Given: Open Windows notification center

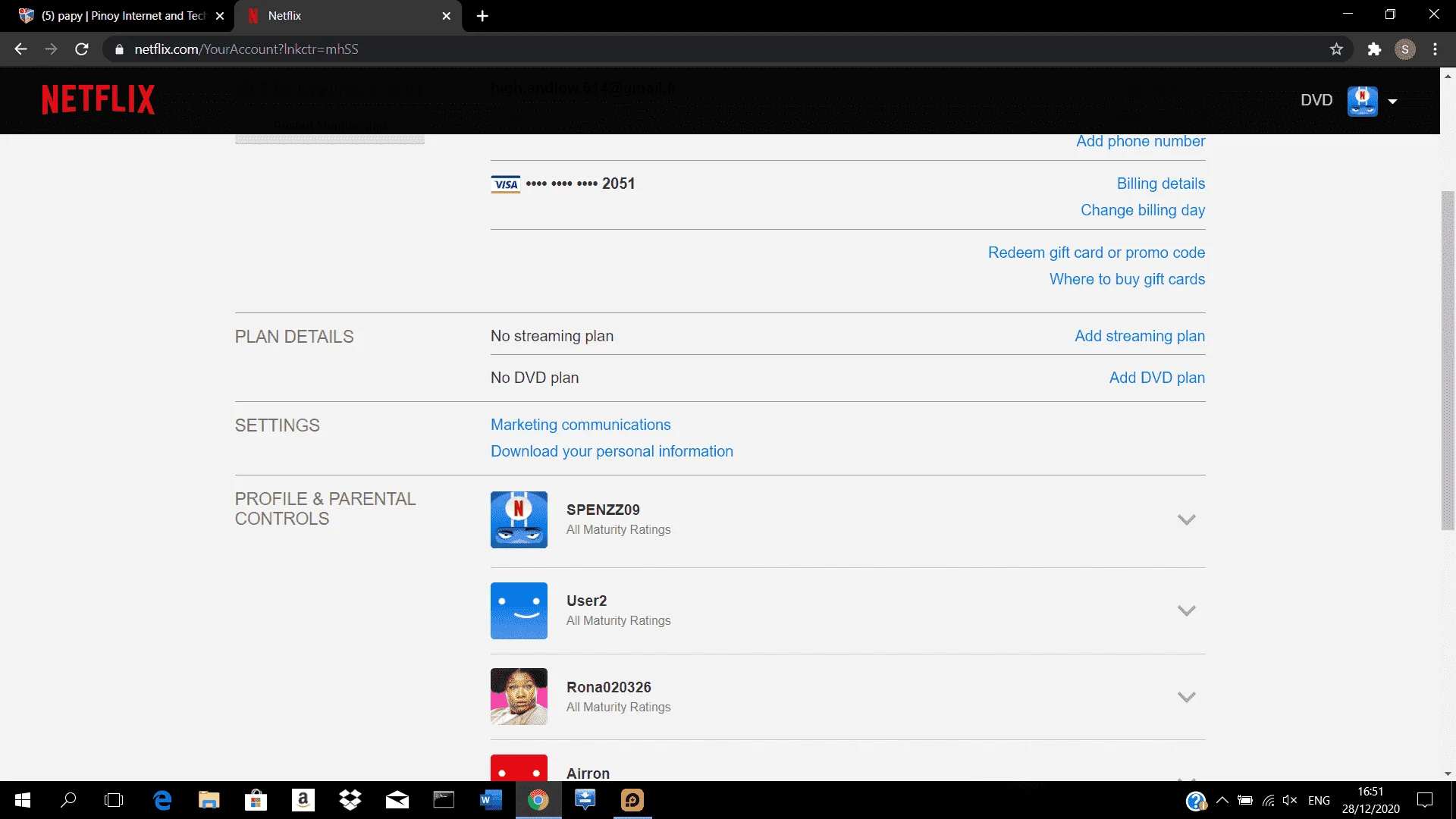Looking at the screenshot, I should coord(1425,800).
